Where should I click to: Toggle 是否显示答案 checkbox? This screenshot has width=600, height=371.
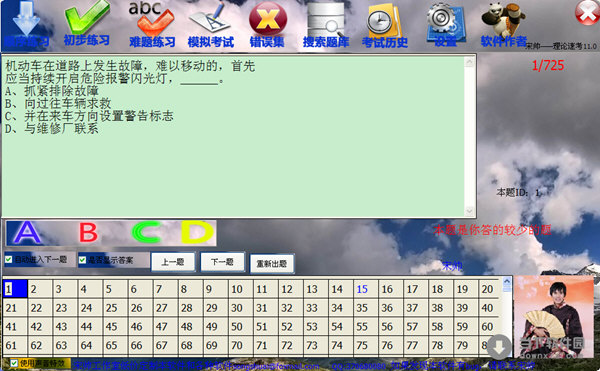pyautogui.click(x=82, y=260)
